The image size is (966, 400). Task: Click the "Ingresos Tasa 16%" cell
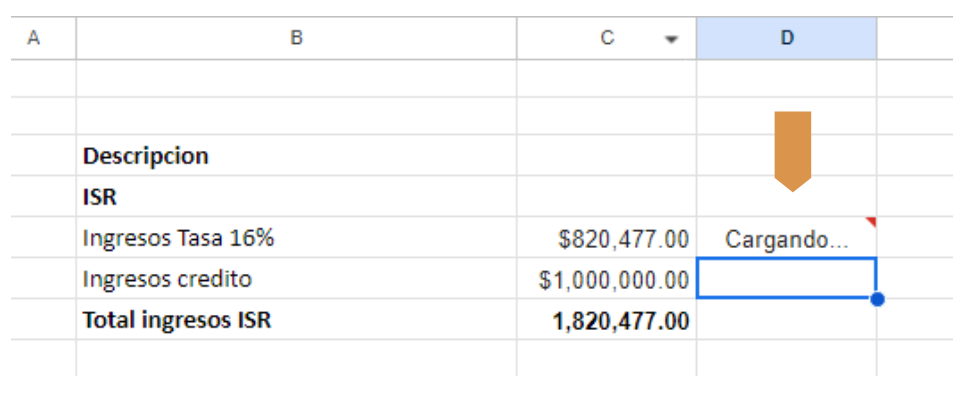pyautogui.click(x=296, y=239)
